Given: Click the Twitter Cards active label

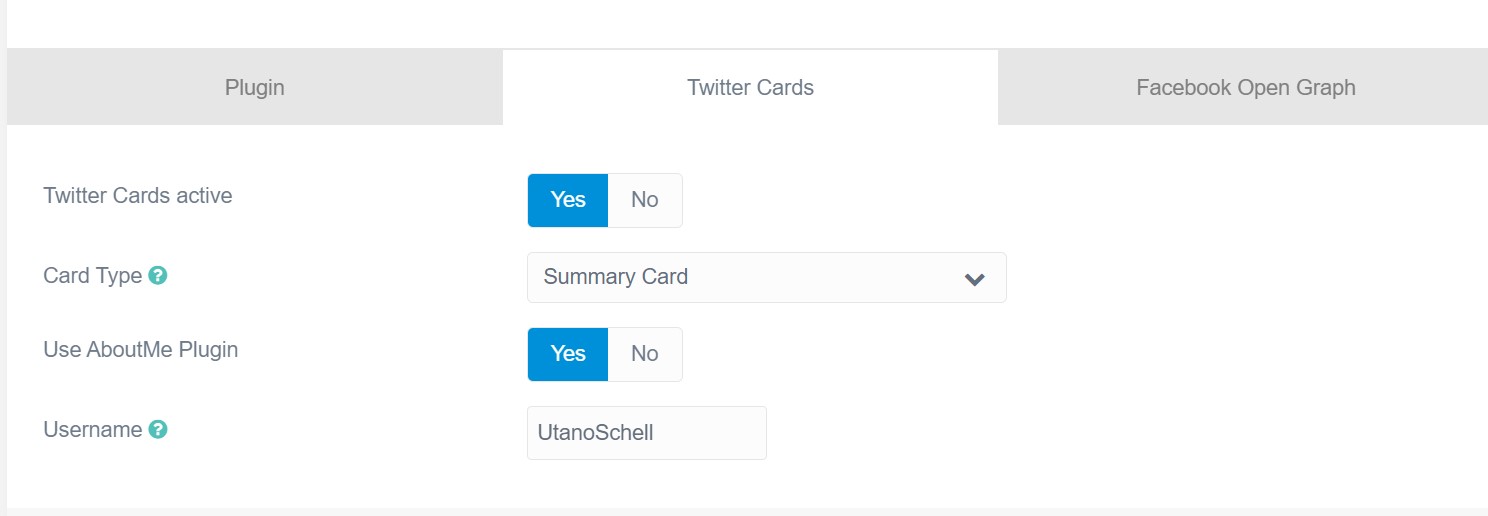Looking at the screenshot, I should (138, 196).
